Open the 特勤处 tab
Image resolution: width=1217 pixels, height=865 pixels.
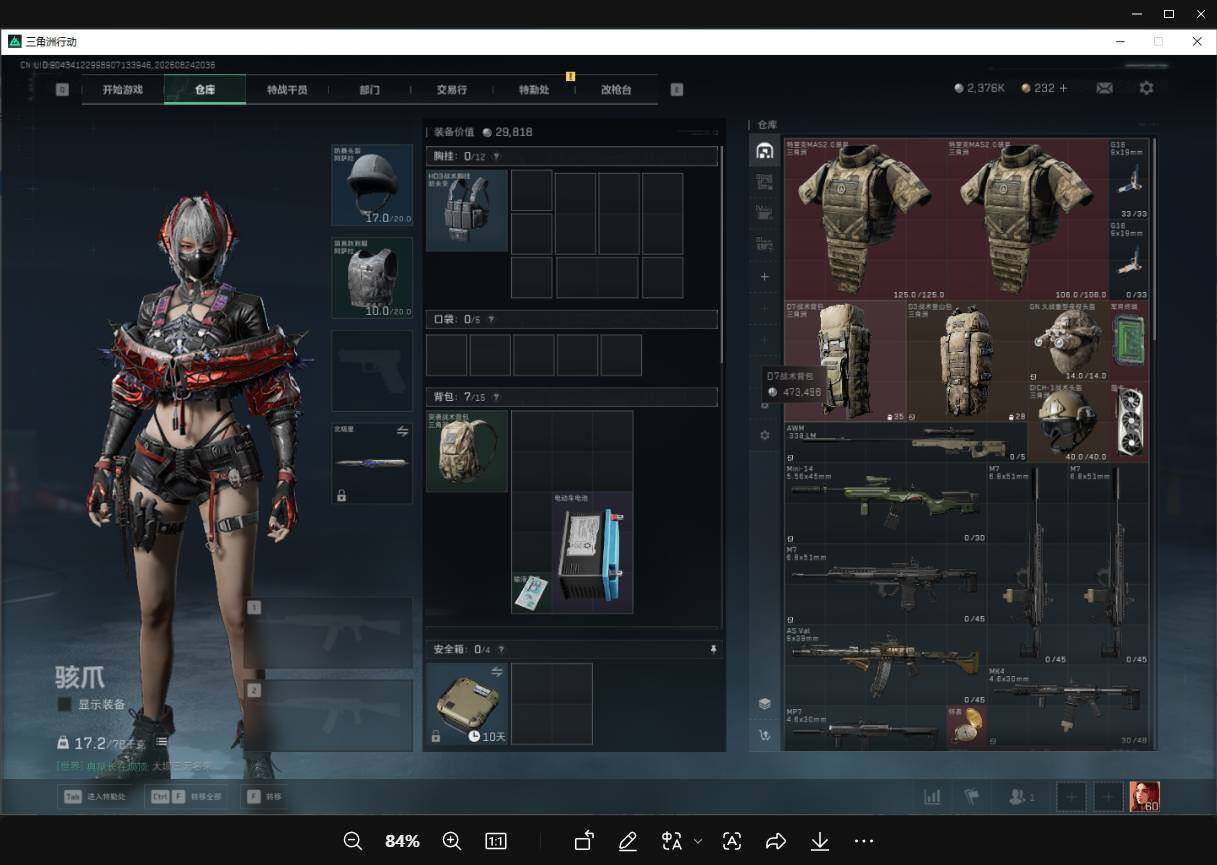click(534, 89)
